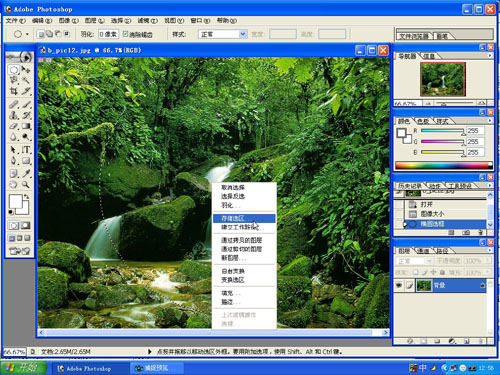Open the Layers panel flyout menu arrow
Screen dimensions: 500x375
(490, 250)
